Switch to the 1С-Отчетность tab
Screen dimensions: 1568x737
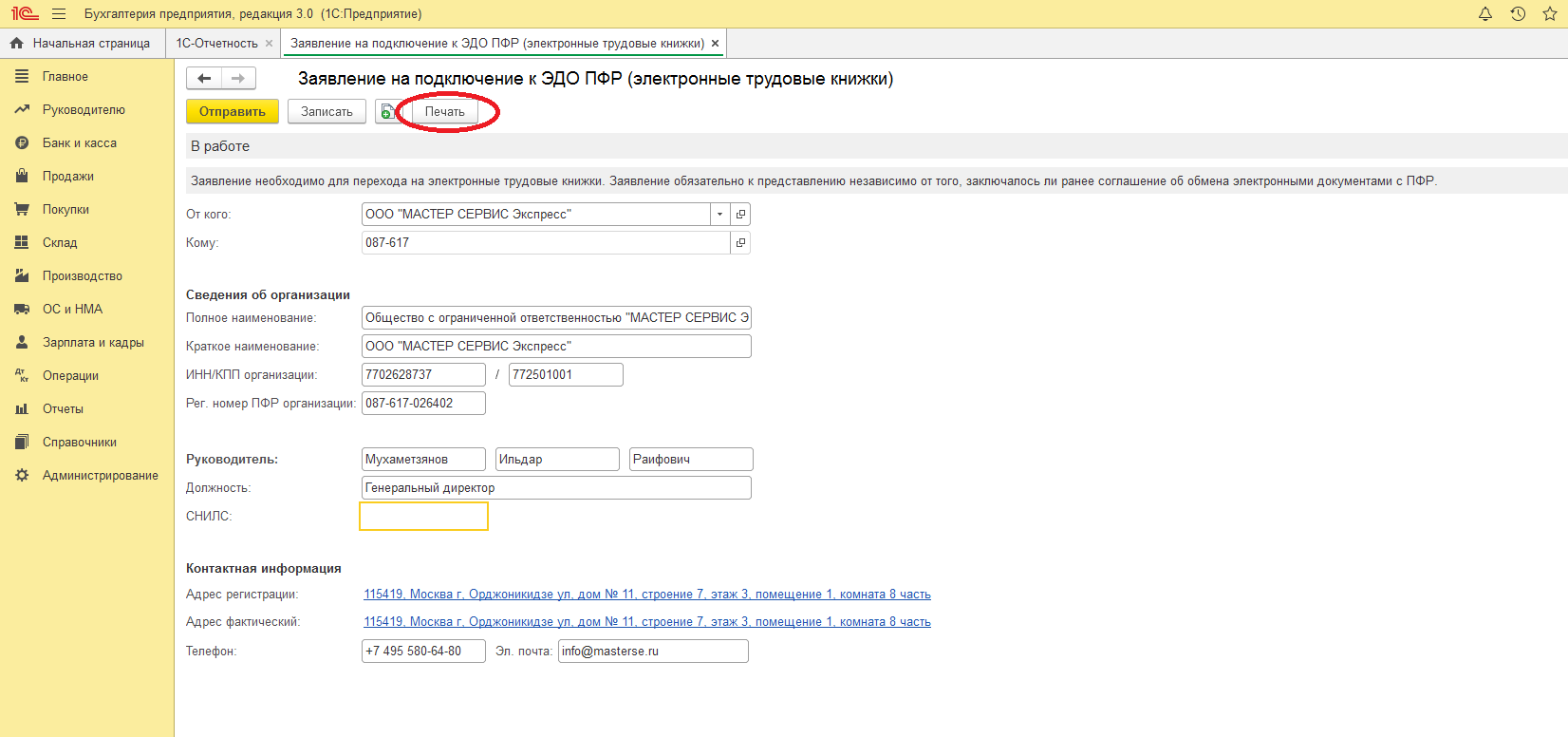coord(216,43)
